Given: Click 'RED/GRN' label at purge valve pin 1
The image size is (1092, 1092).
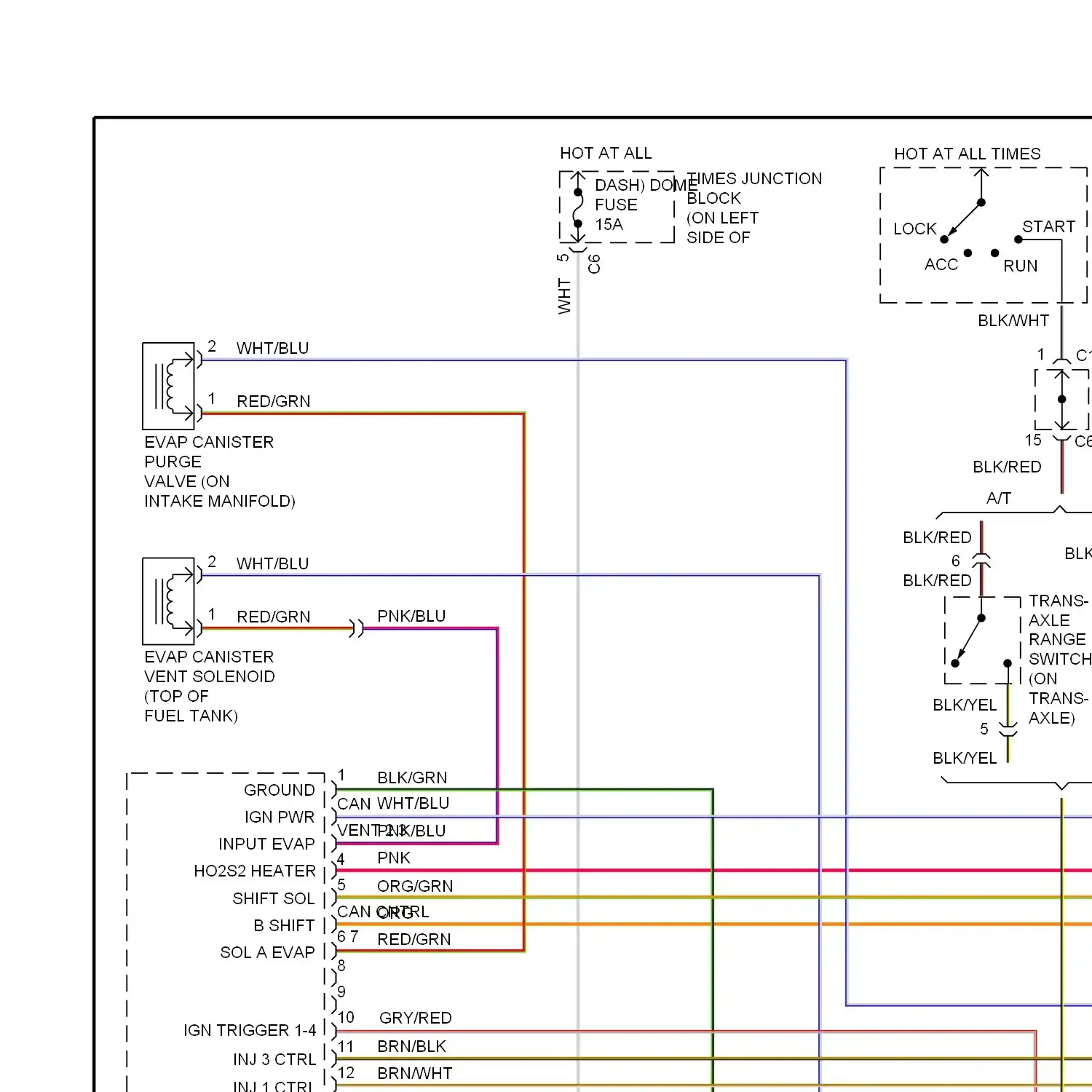Looking at the screenshot, I should tap(273, 401).
